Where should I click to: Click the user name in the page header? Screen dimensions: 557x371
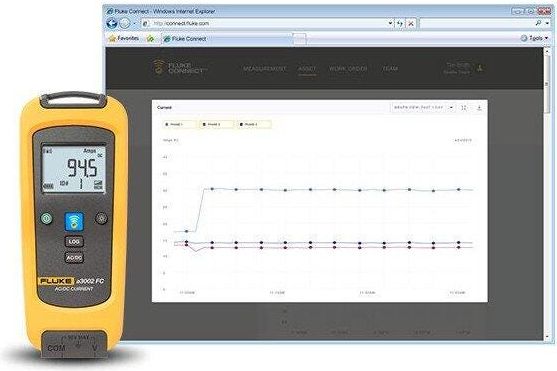(458, 65)
